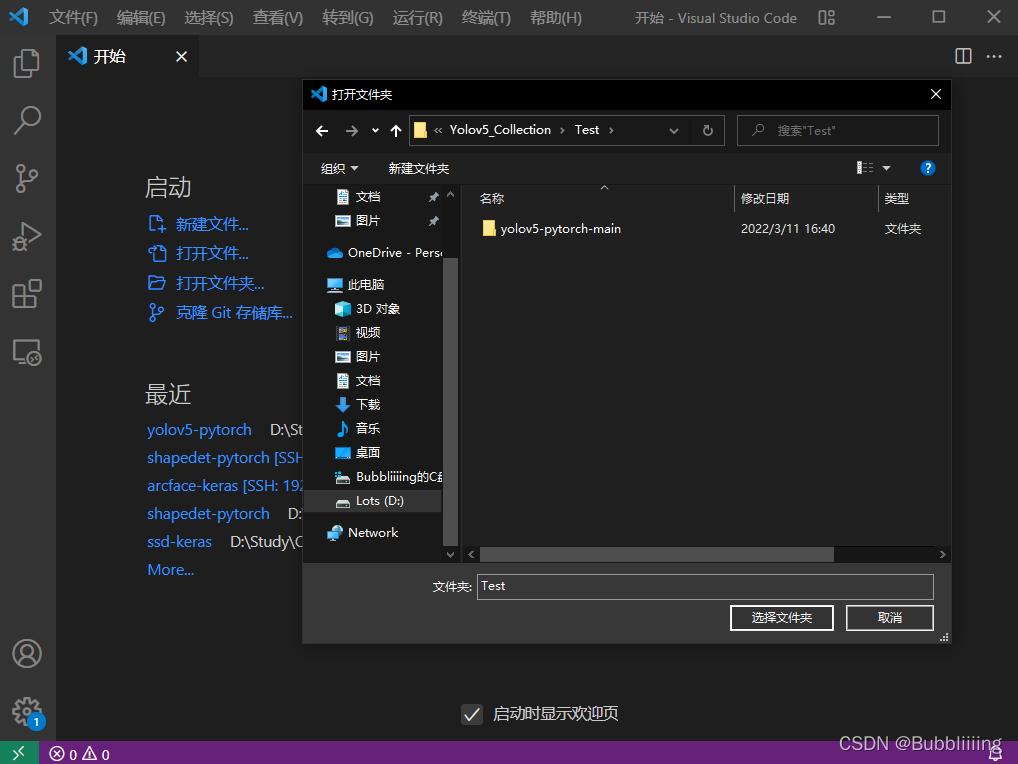Open the 终端(T) menu
Screen dimensions: 1018x764
pos(486,18)
